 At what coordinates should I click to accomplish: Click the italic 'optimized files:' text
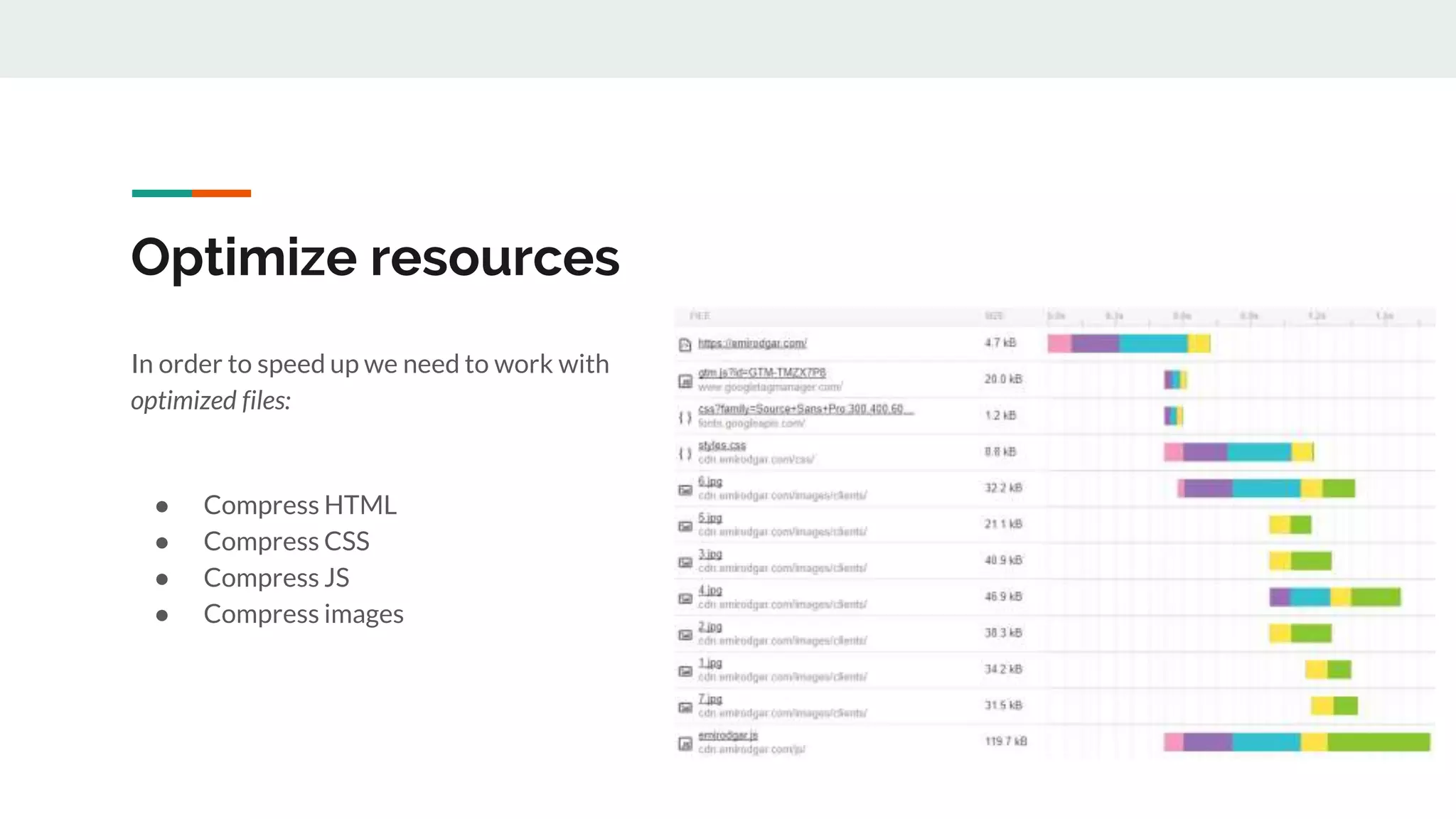click(x=211, y=400)
